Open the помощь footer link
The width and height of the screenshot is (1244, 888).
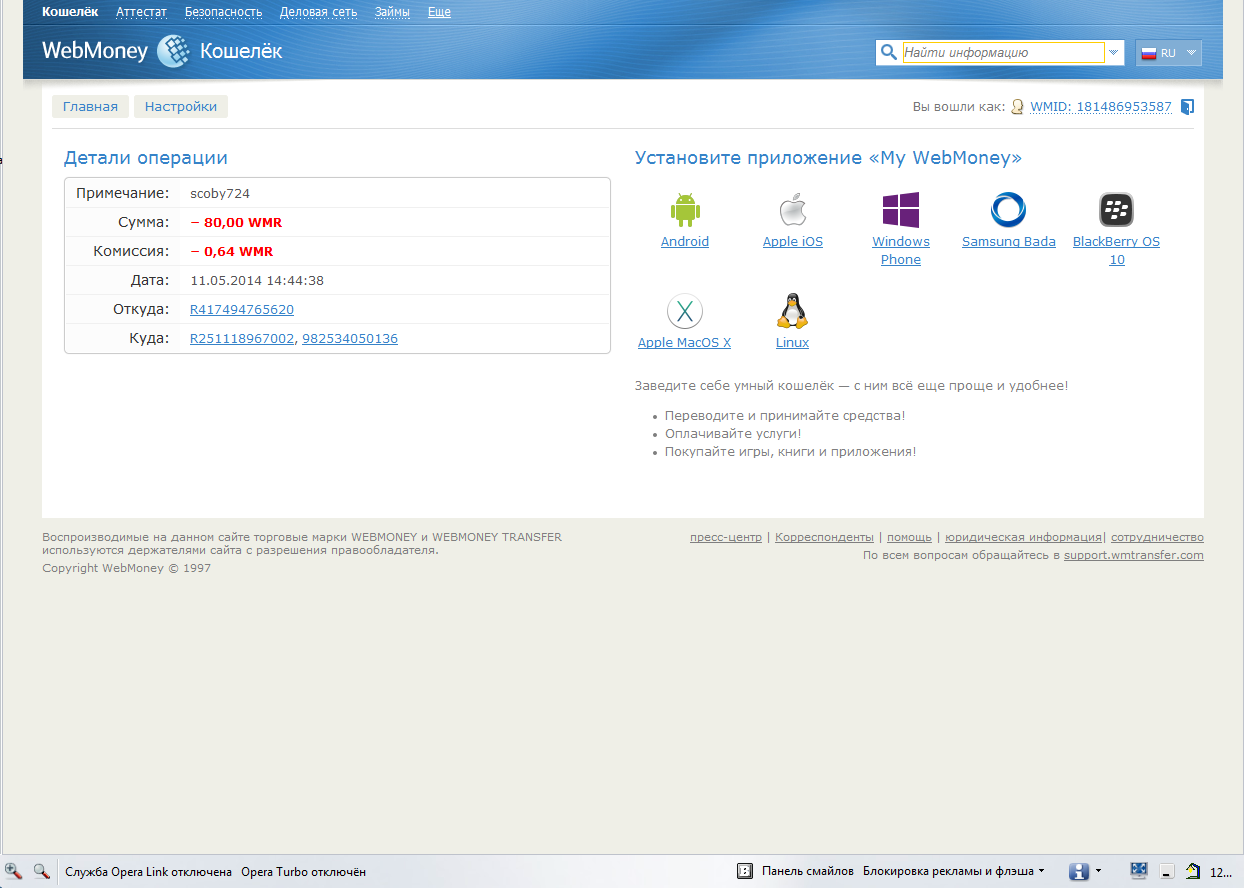[909, 537]
